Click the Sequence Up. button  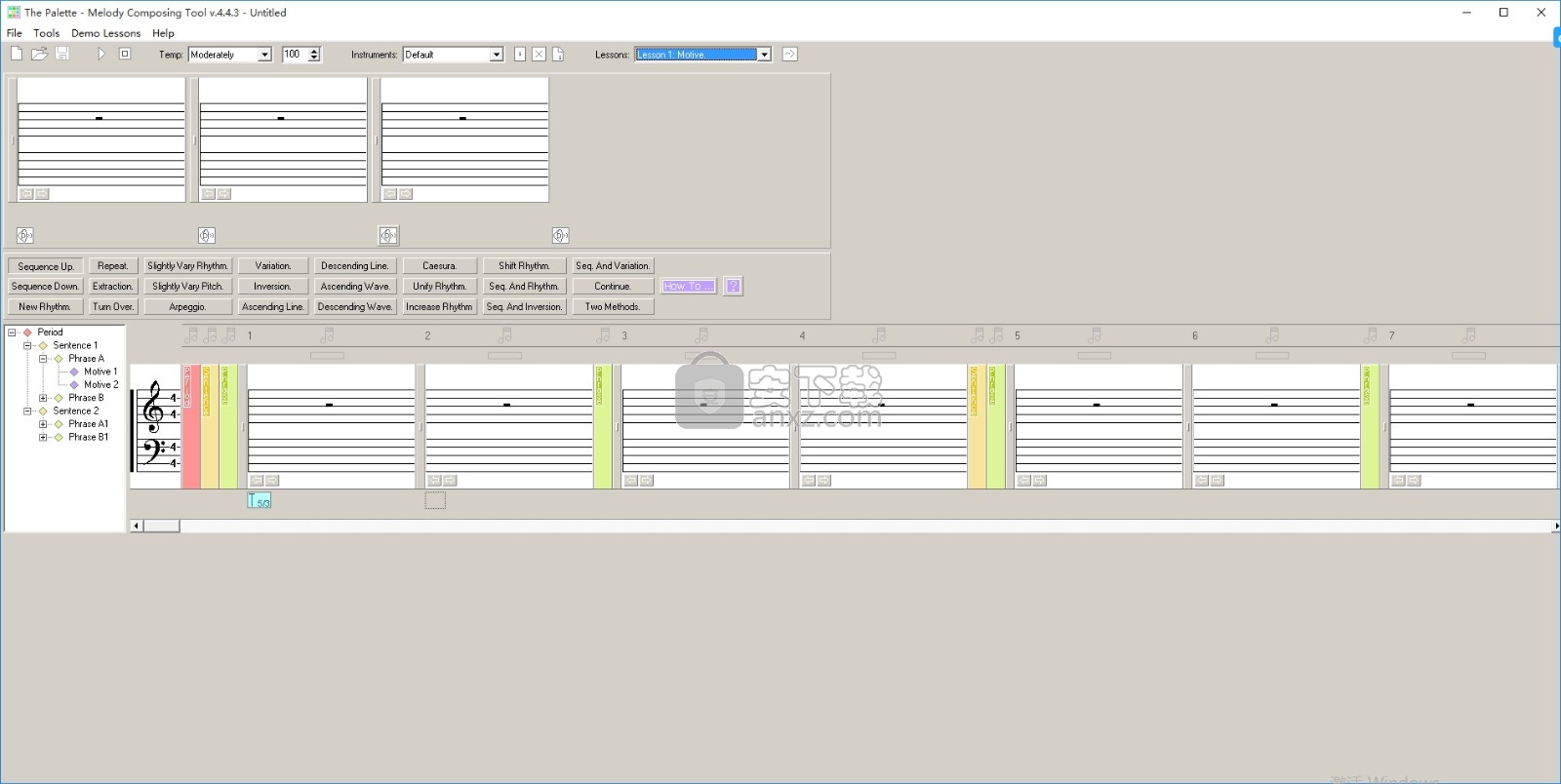(45, 266)
